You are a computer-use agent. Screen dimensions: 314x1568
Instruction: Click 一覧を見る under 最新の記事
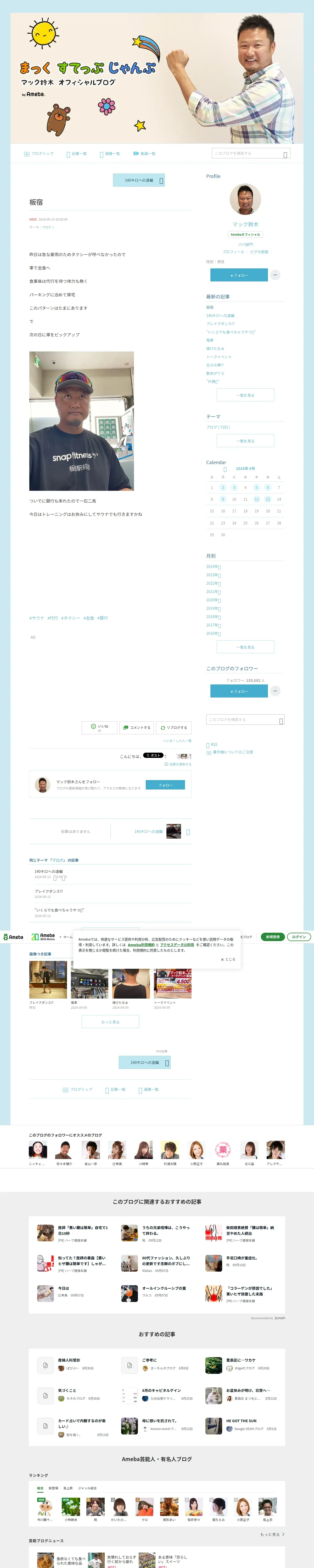point(245,395)
